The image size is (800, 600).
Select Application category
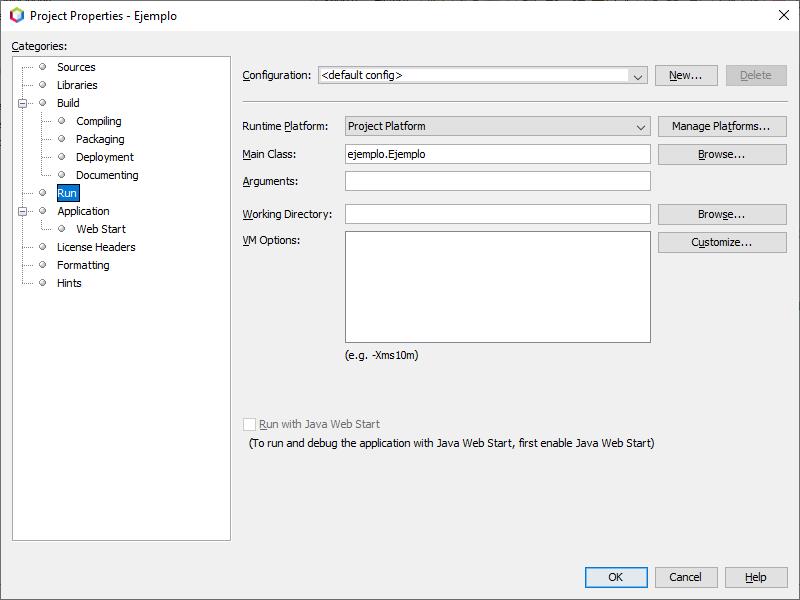pyautogui.click(x=83, y=211)
